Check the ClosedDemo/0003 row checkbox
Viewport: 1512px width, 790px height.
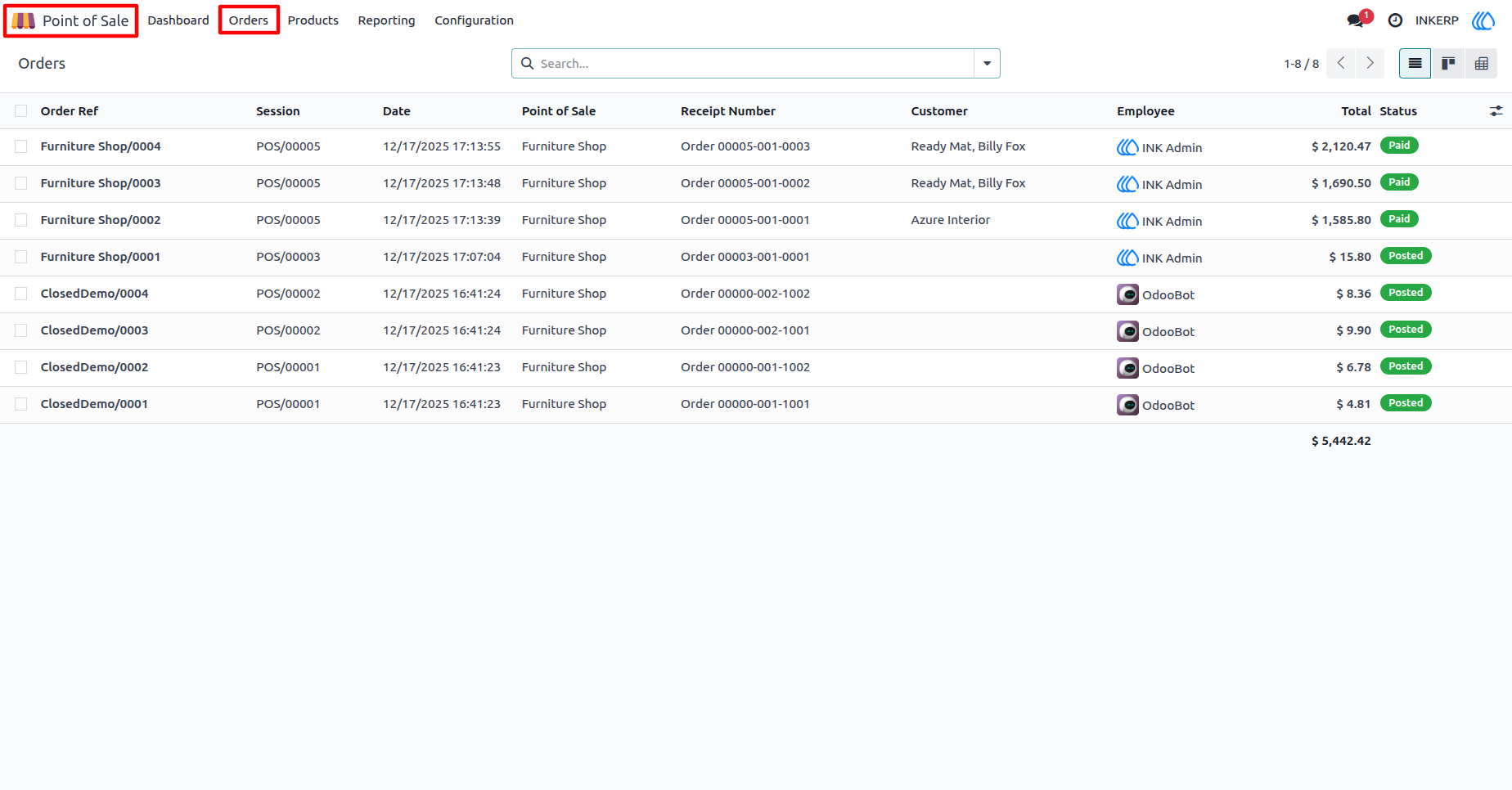pyautogui.click(x=21, y=330)
